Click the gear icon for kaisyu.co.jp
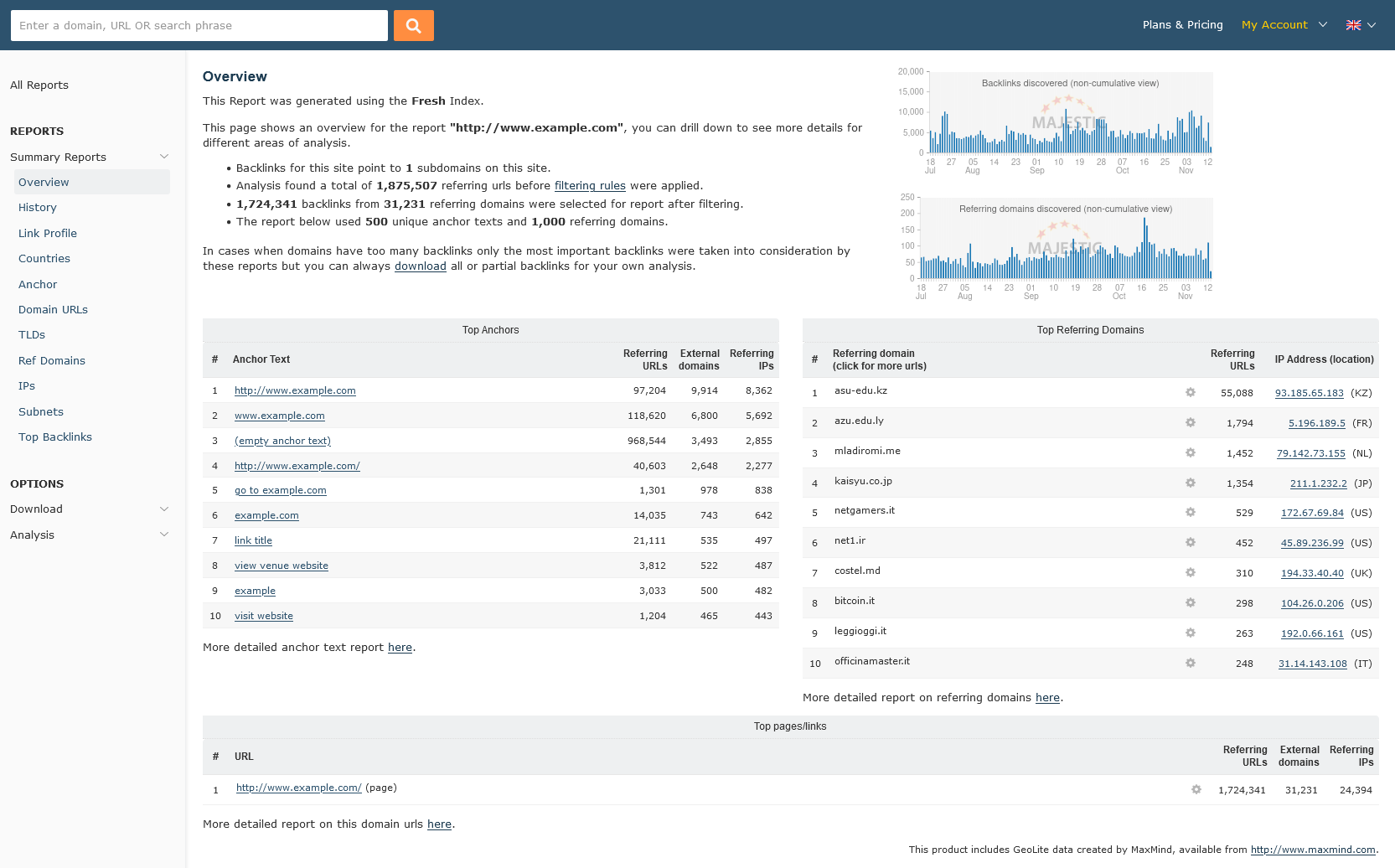This screenshot has height=868, width=1395. [x=1190, y=483]
